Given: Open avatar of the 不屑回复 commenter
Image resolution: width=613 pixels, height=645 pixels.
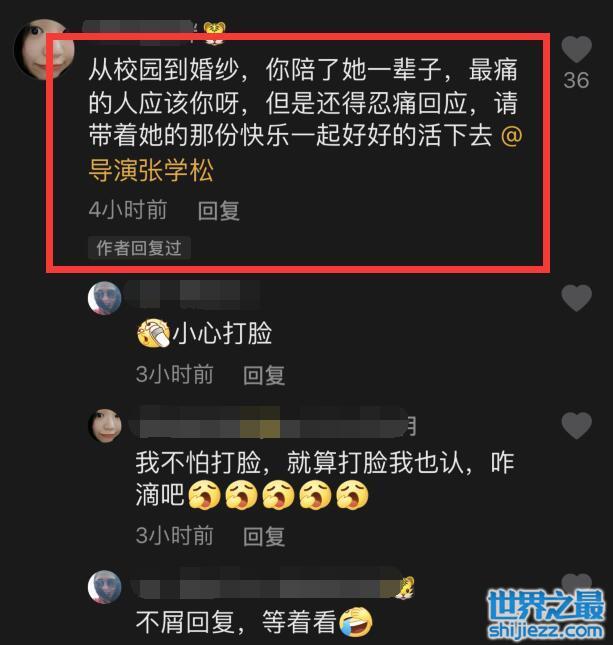Looking at the screenshot, I should [104, 587].
